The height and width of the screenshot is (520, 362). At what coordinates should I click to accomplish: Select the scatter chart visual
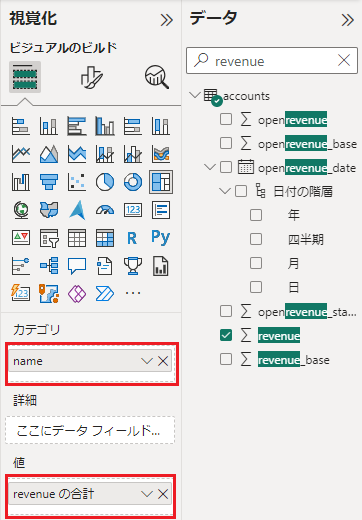pos(77,182)
